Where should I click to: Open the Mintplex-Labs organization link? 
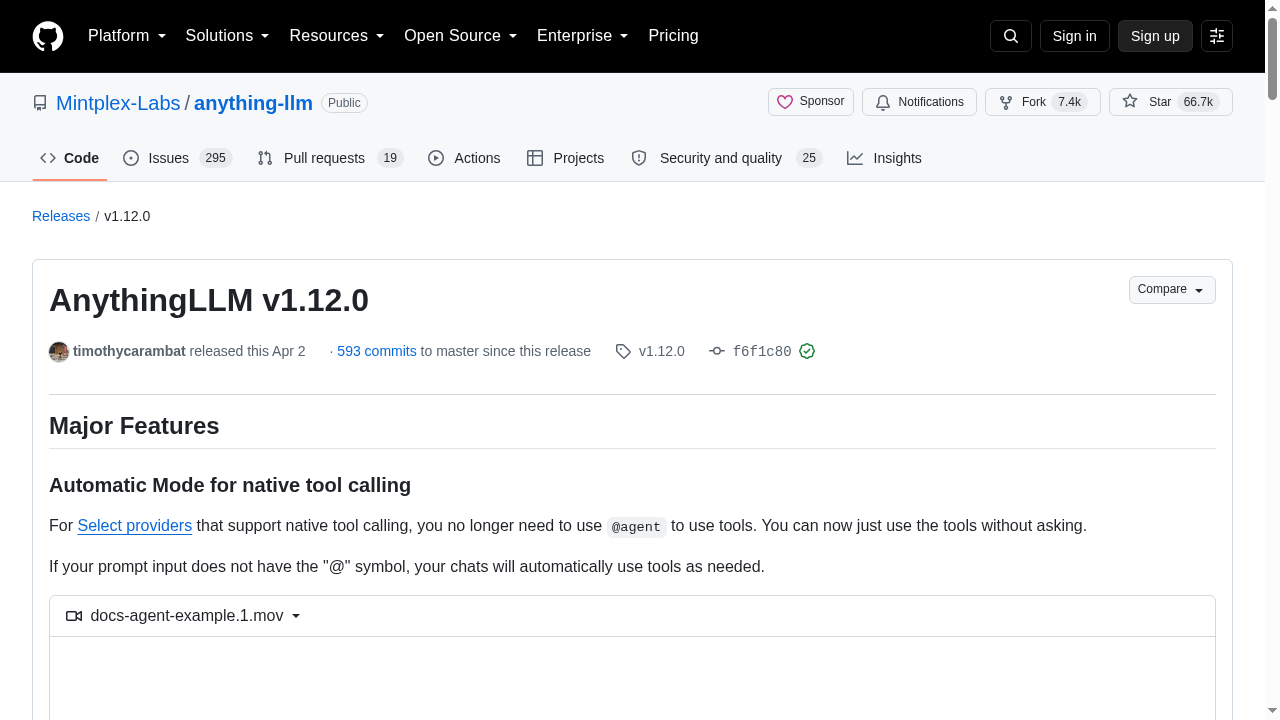118,103
